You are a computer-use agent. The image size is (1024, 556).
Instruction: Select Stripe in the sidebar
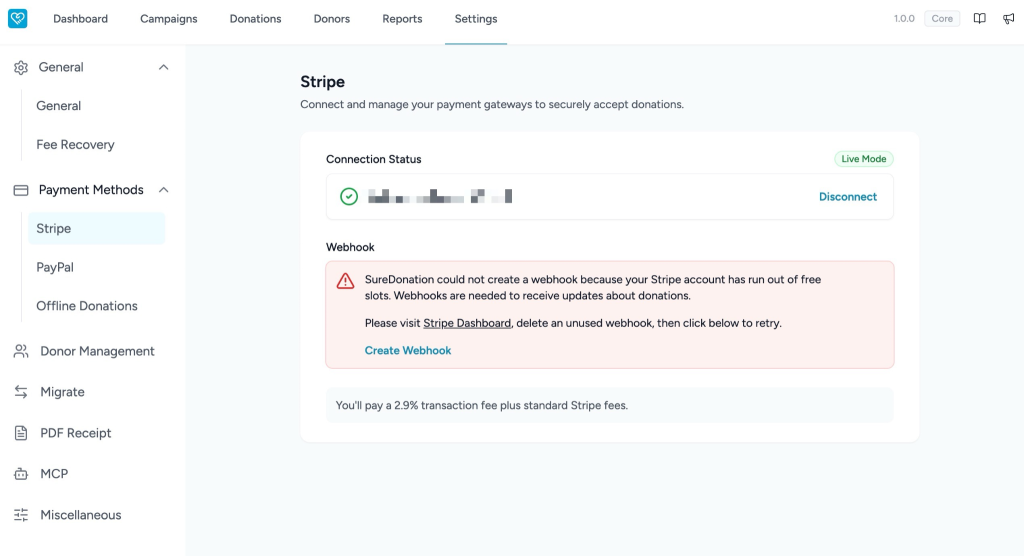(97, 229)
